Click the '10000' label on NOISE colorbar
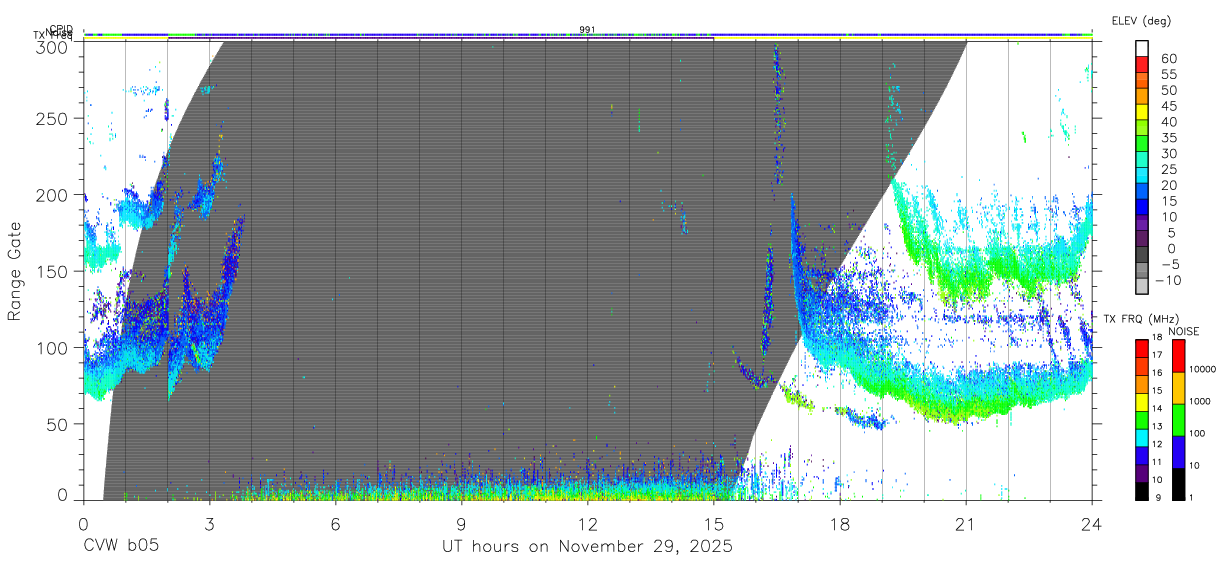The image size is (1228, 567). pyautogui.click(x=1204, y=369)
